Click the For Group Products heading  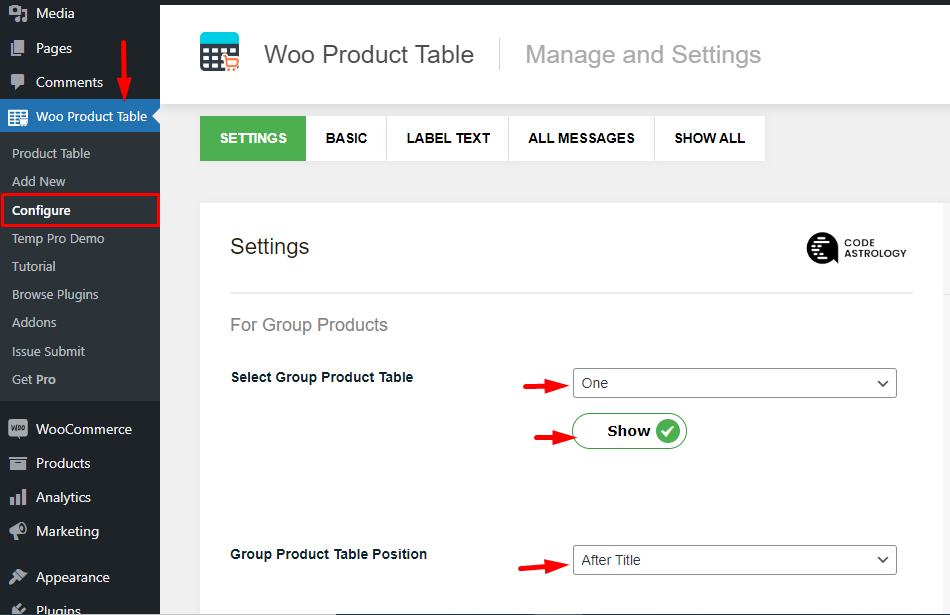[x=309, y=325]
